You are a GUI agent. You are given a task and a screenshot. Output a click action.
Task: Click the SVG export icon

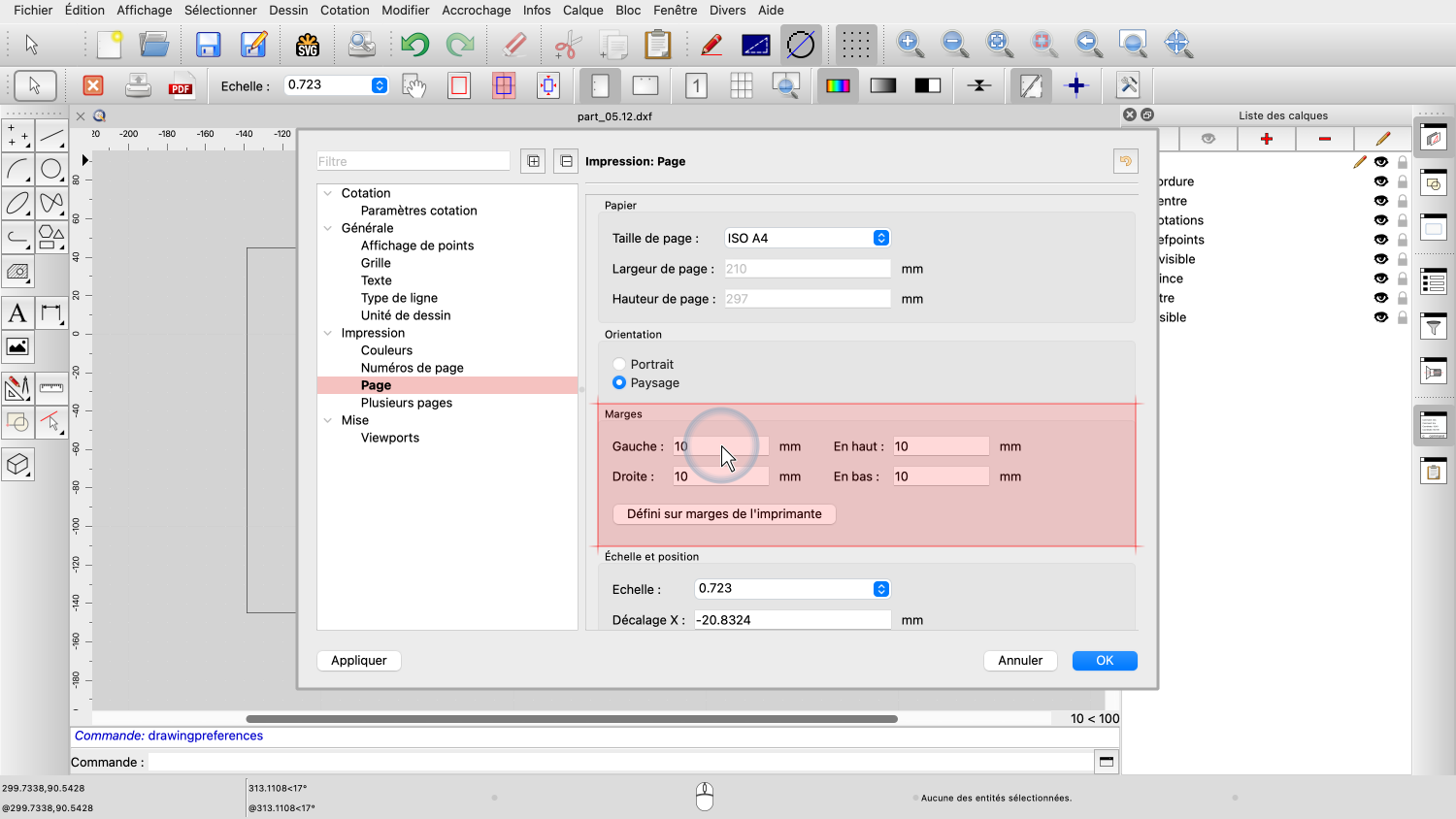pos(308,45)
